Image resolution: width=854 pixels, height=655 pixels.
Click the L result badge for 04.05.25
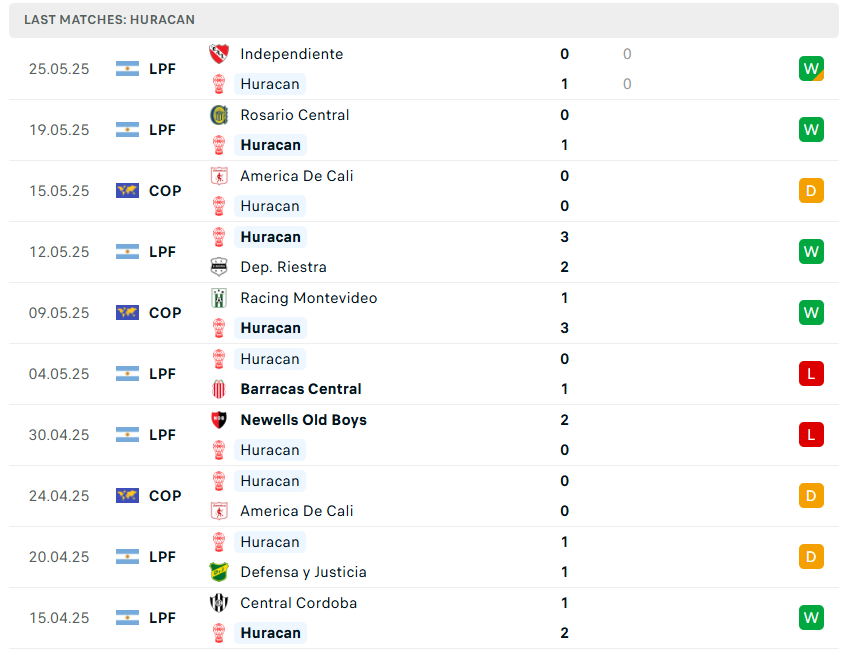coord(811,374)
